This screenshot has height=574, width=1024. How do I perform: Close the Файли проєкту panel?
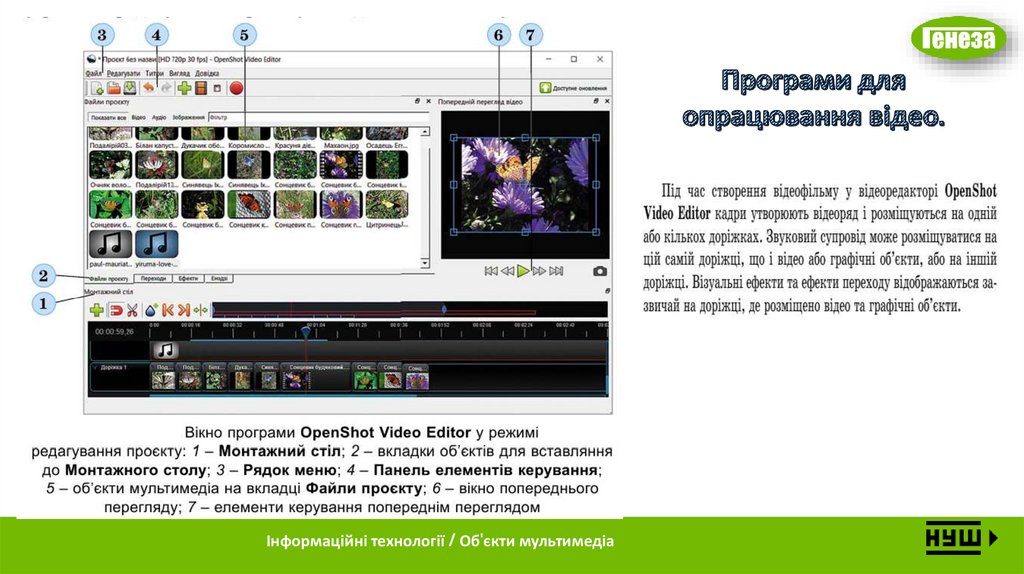coord(428,101)
